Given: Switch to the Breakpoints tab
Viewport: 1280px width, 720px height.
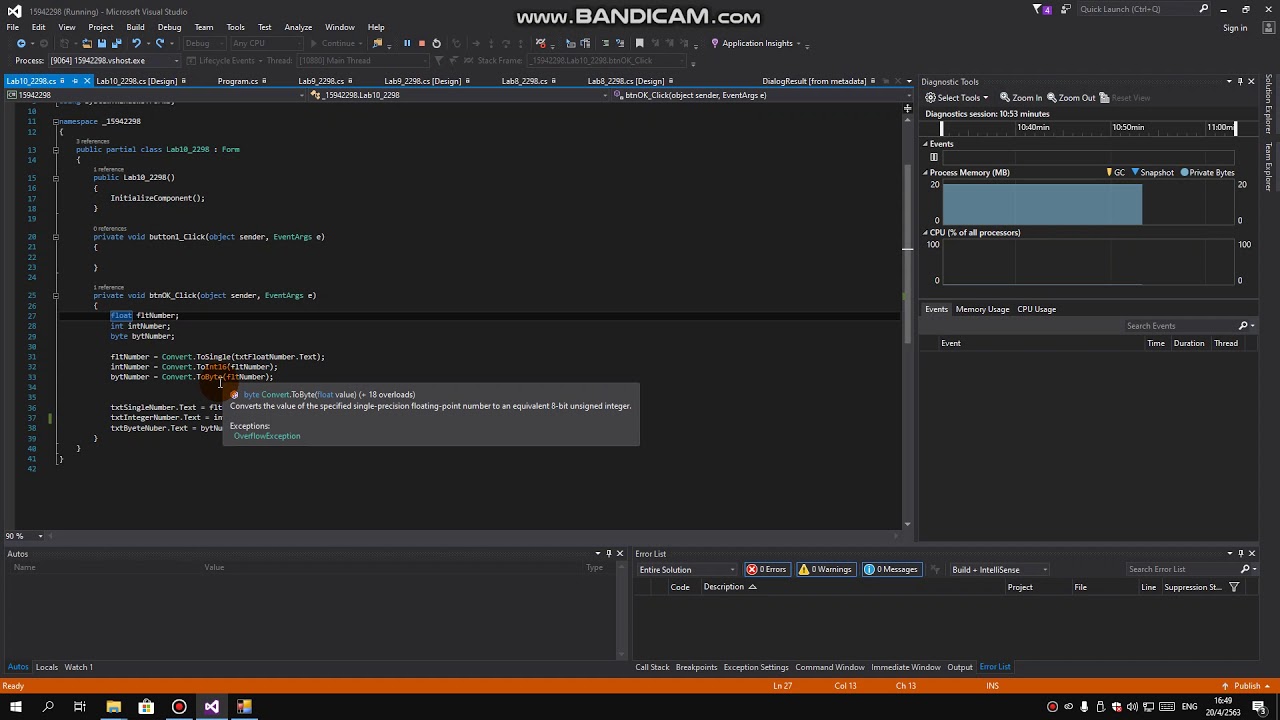Looking at the screenshot, I should (x=696, y=667).
